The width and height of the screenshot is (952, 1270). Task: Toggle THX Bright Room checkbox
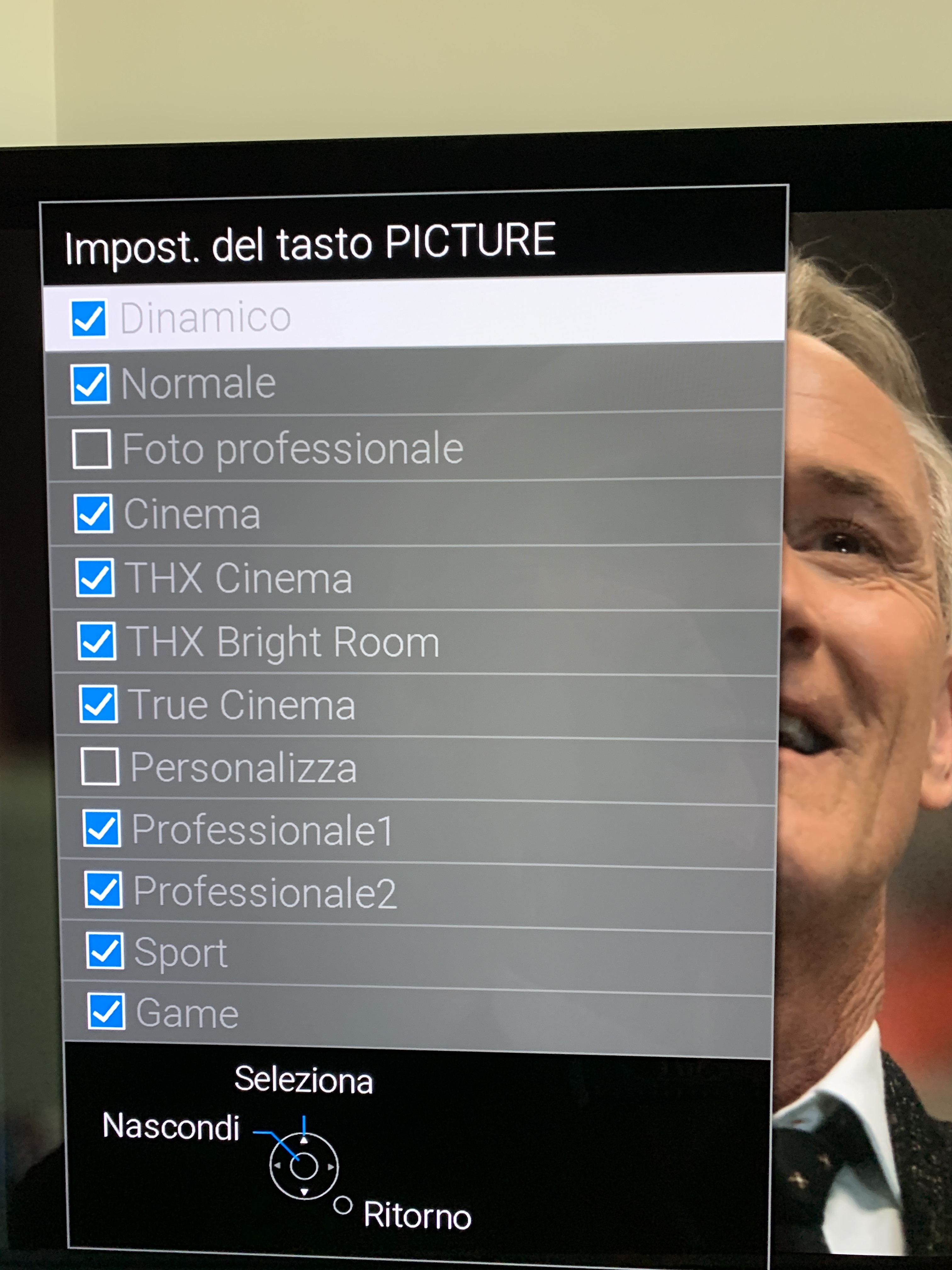[96, 641]
